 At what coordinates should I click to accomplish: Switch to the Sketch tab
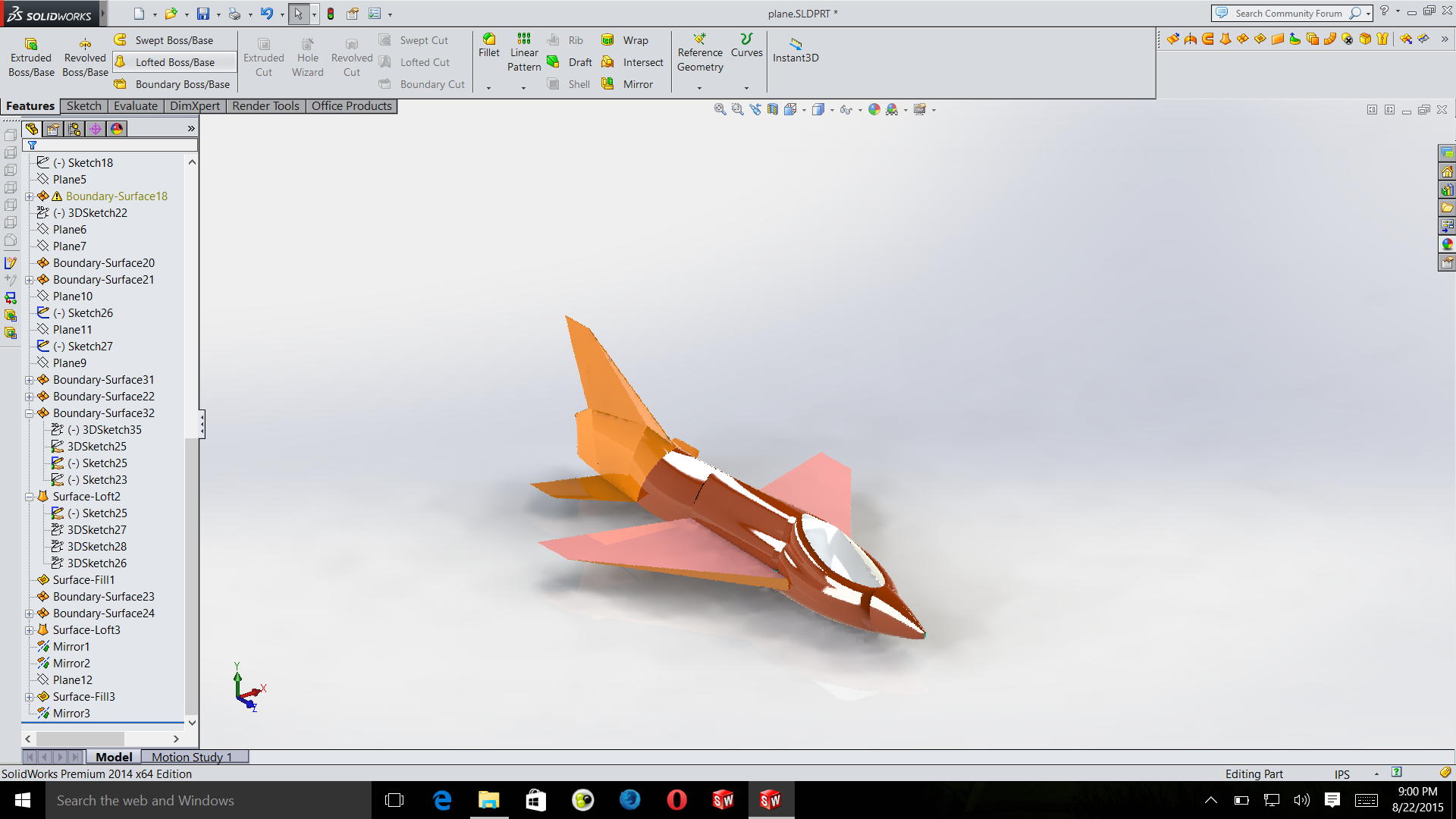coord(84,106)
